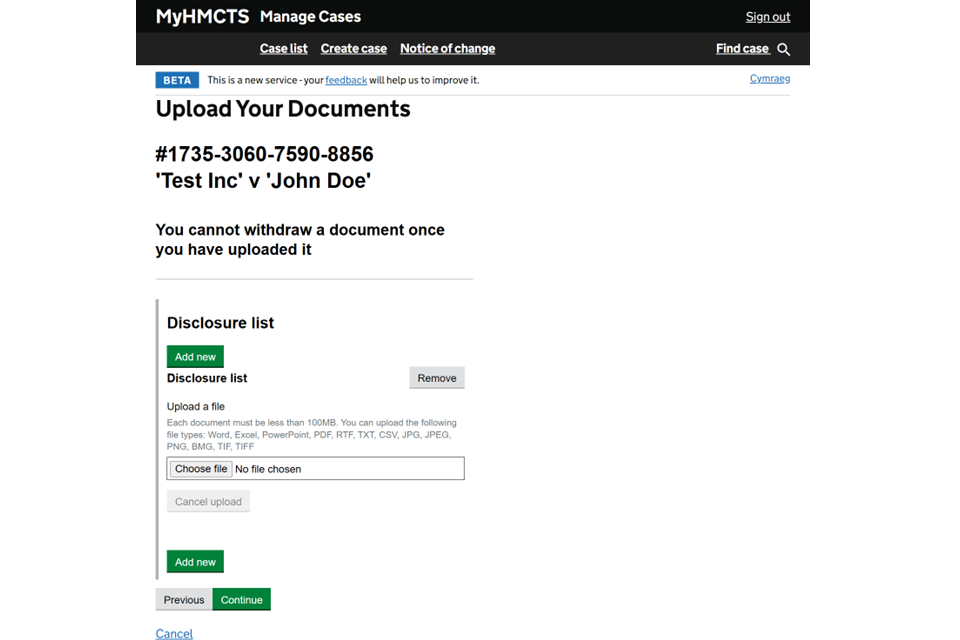Go to Create case
The height and width of the screenshot is (640, 960).
(353, 49)
